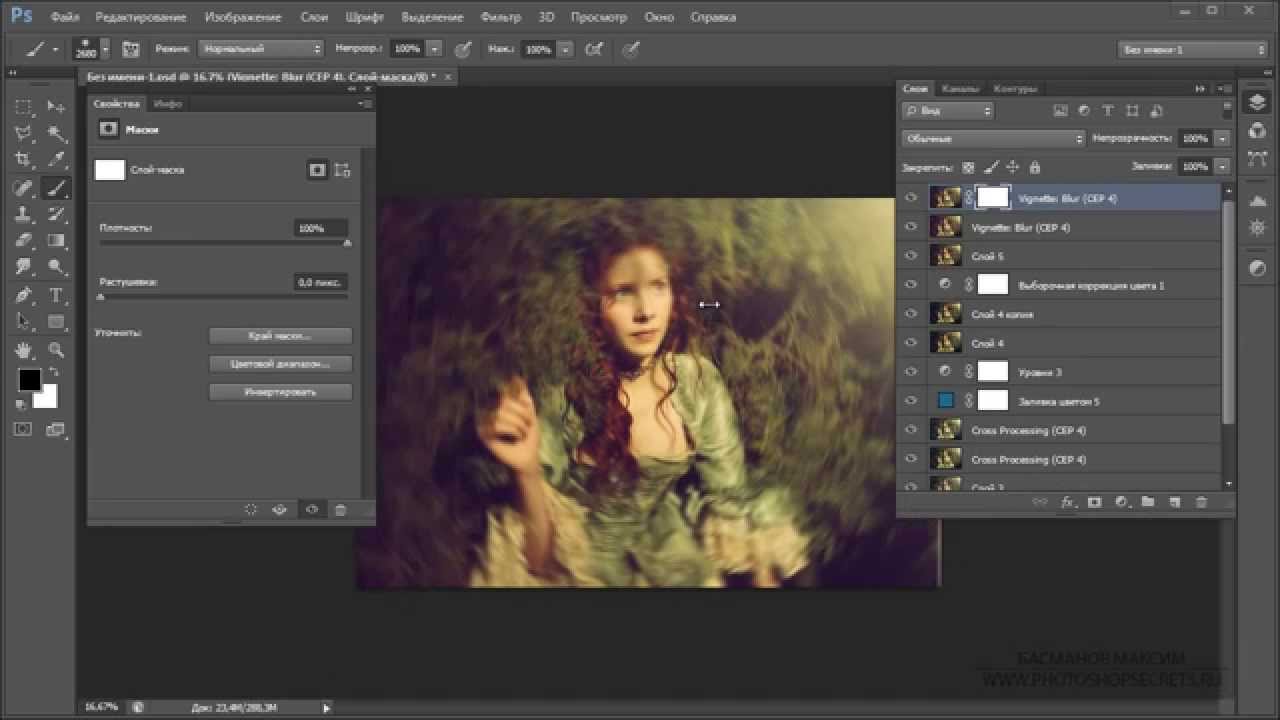This screenshot has width=1280, height=720.
Task: Click the foreground color swatch
Action: click(29, 380)
